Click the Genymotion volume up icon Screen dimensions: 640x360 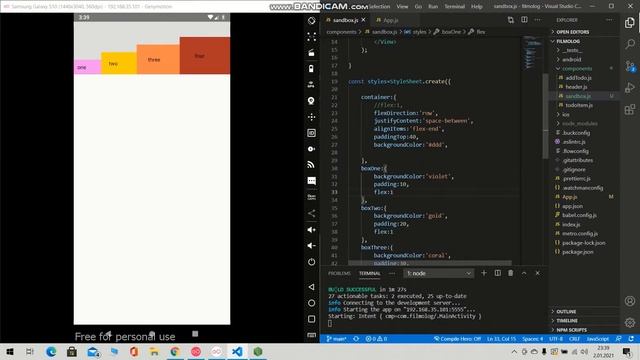coord(311,230)
